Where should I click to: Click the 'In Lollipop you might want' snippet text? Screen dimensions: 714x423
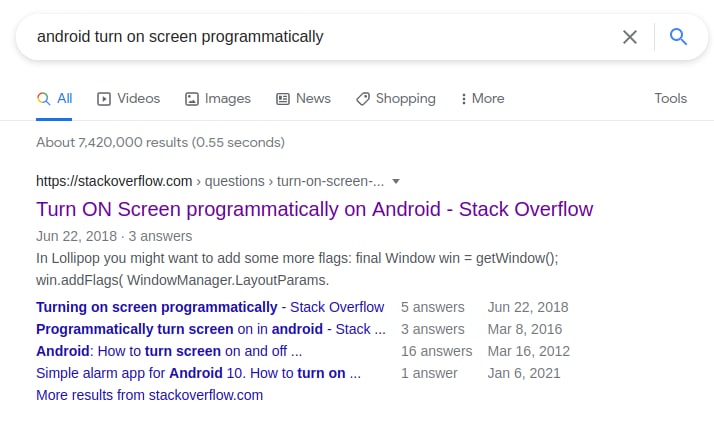(297, 269)
